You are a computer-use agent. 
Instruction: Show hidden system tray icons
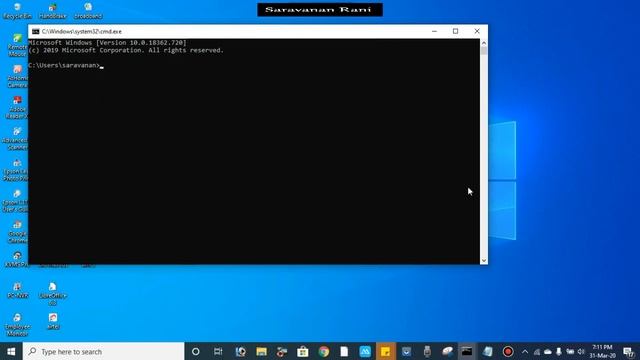pos(525,351)
